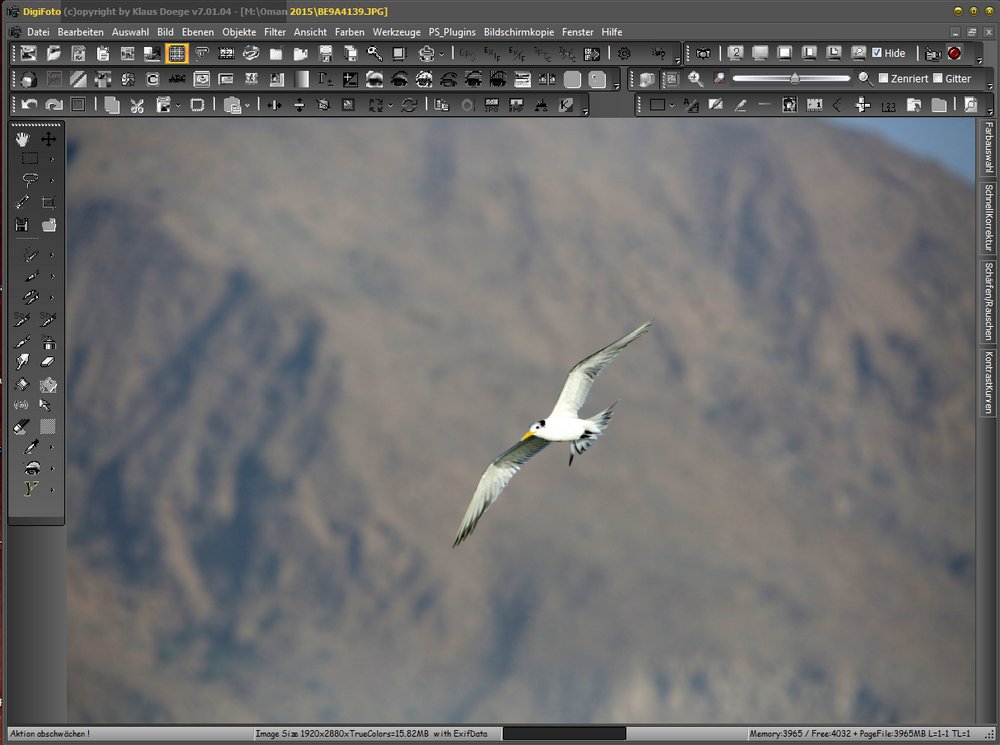Expand the rectangle shape dropdown arrow
The image size is (1000, 745).
(672, 105)
